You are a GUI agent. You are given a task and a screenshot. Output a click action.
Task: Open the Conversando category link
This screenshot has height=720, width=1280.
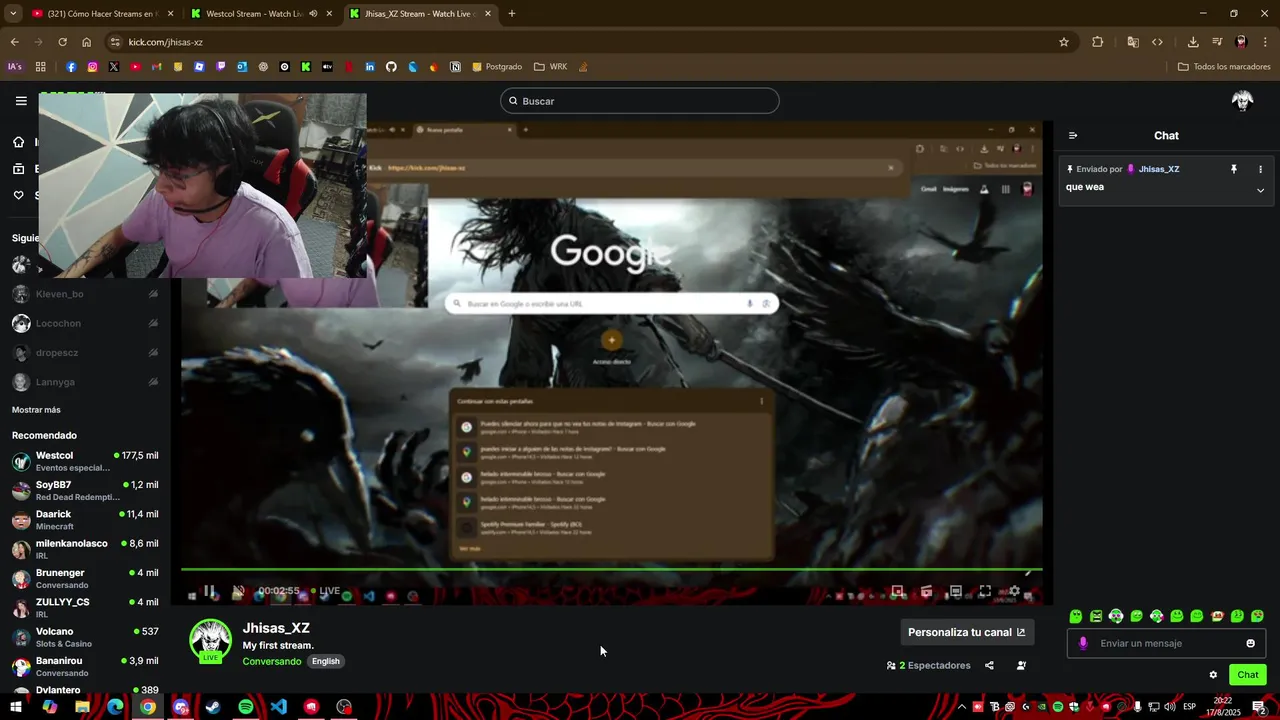click(x=272, y=661)
